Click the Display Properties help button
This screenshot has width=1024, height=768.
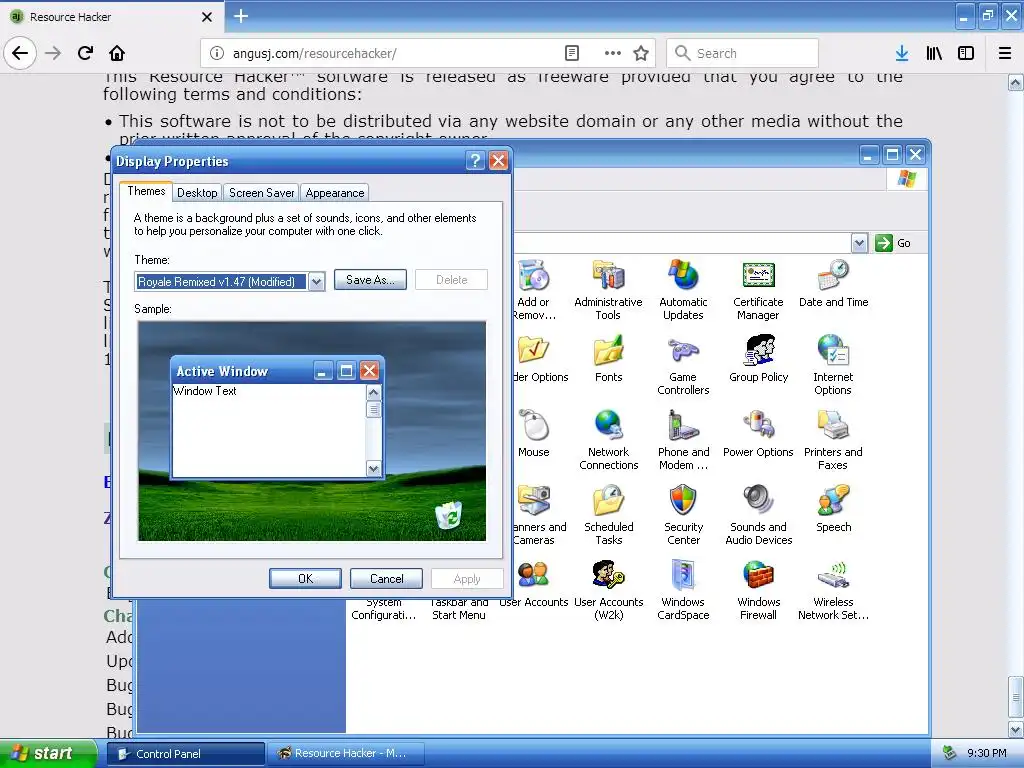(x=475, y=161)
